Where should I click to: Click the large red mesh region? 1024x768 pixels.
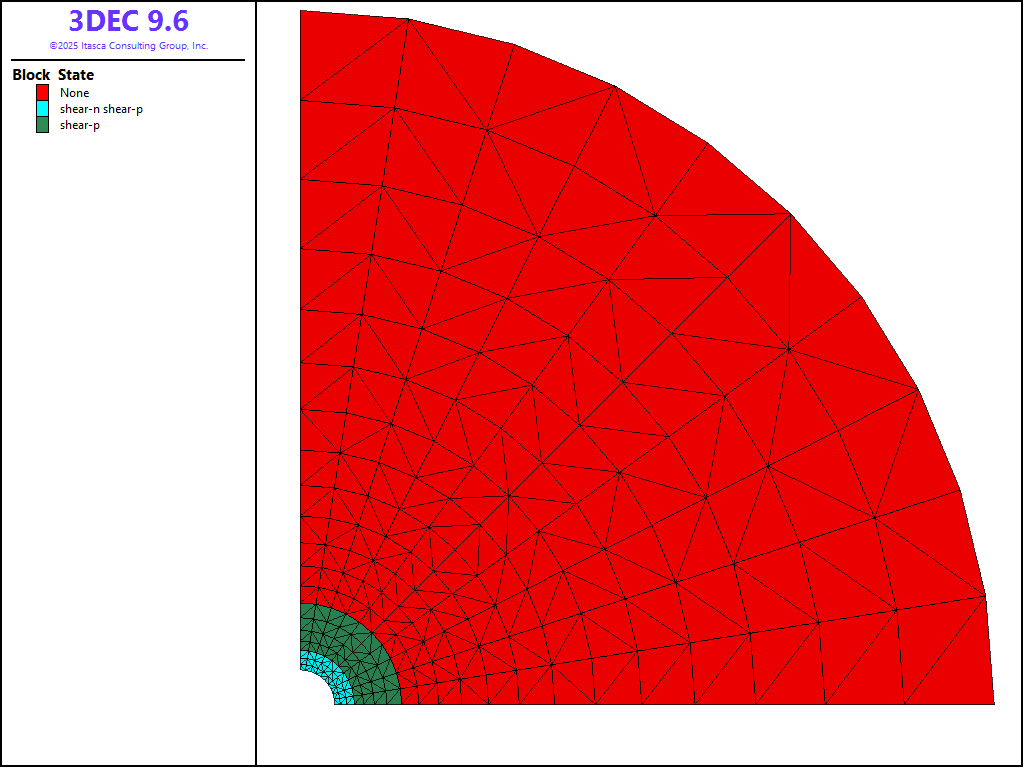tap(600, 400)
